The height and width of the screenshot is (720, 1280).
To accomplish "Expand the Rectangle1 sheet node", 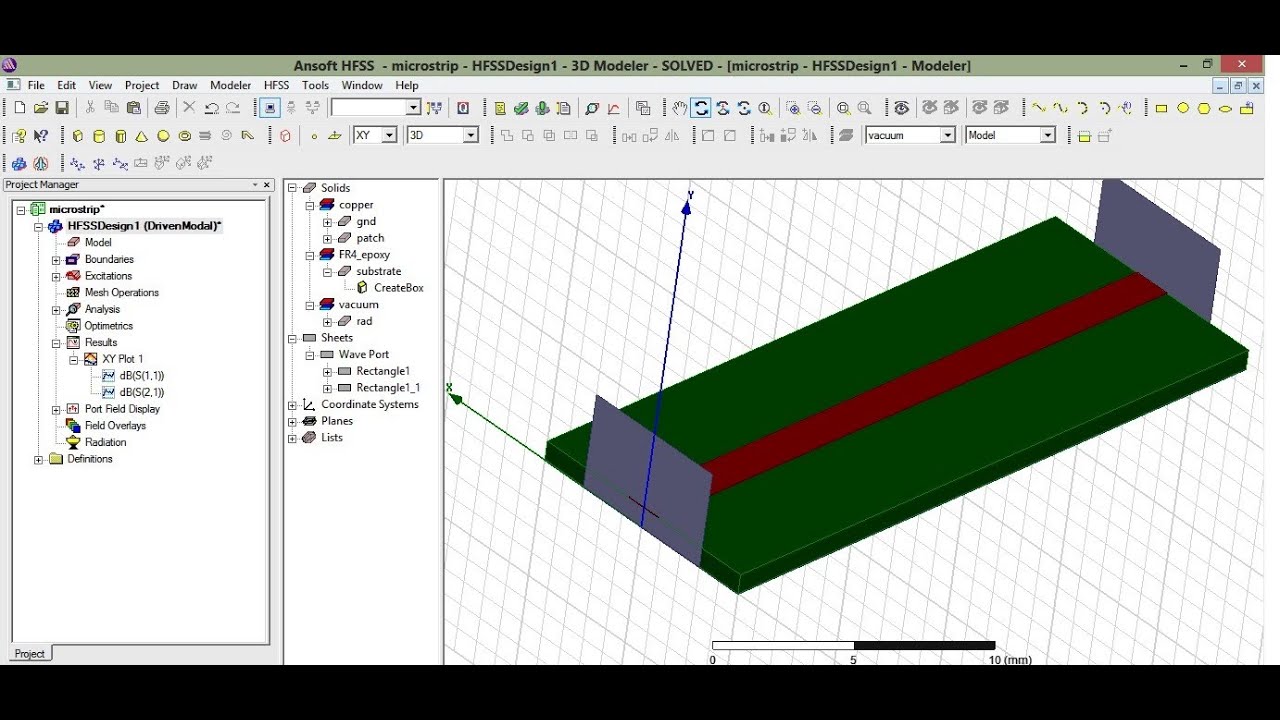I will (328, 372).
